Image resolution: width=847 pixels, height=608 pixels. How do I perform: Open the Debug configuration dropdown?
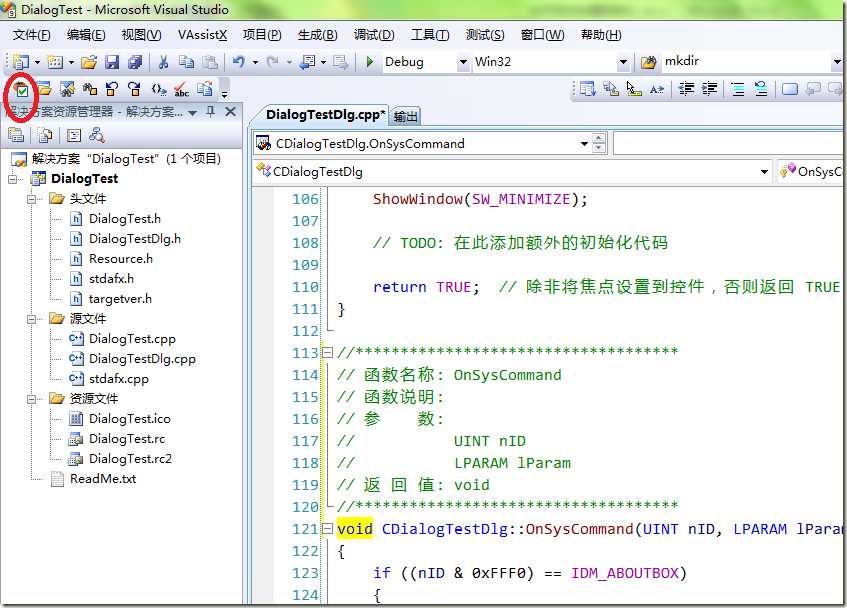(463, 62)
